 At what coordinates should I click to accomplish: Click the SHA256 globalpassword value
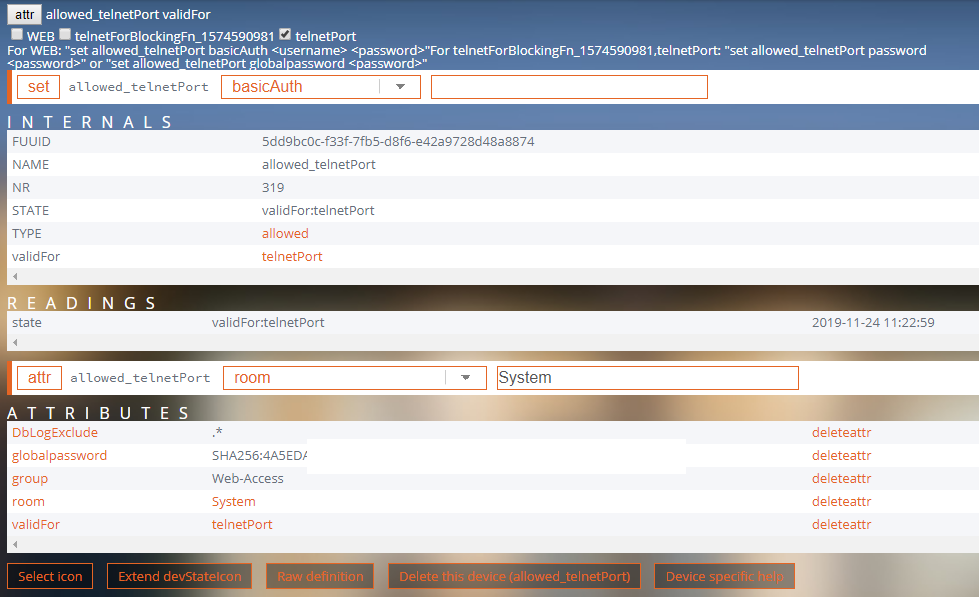[259, 456]
